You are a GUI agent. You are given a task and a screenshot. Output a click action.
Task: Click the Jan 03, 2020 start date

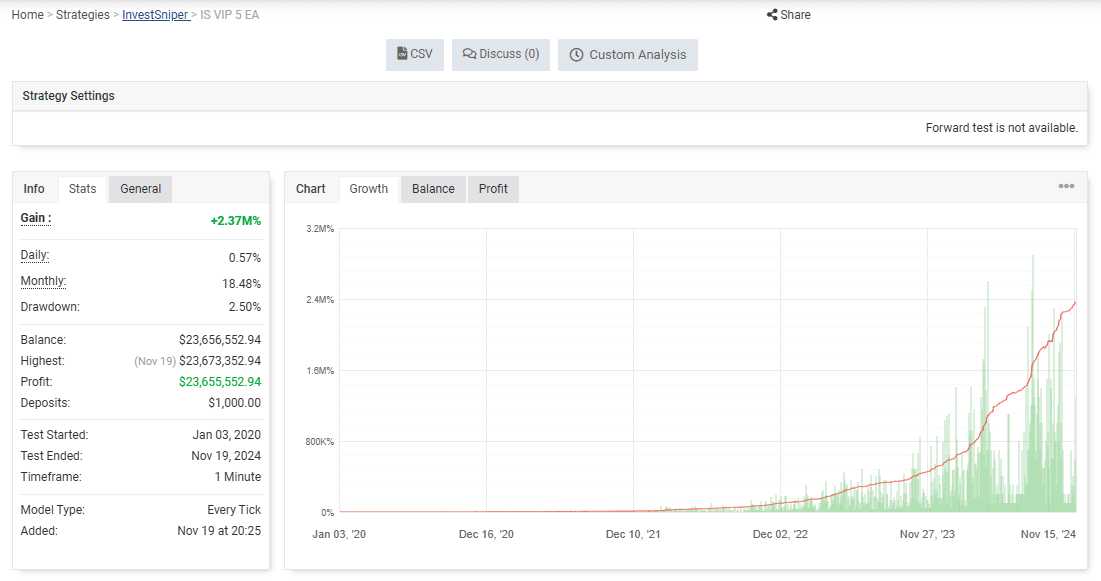click(227, 435)
